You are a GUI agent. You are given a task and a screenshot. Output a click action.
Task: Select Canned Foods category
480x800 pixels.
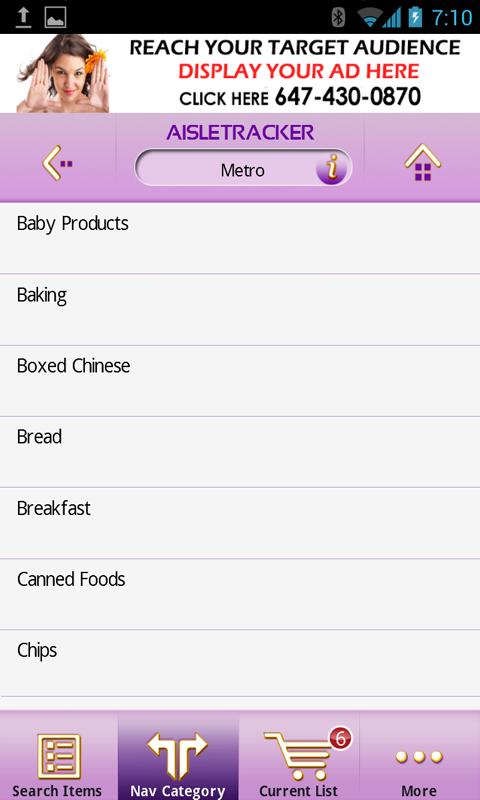point(240,594)
